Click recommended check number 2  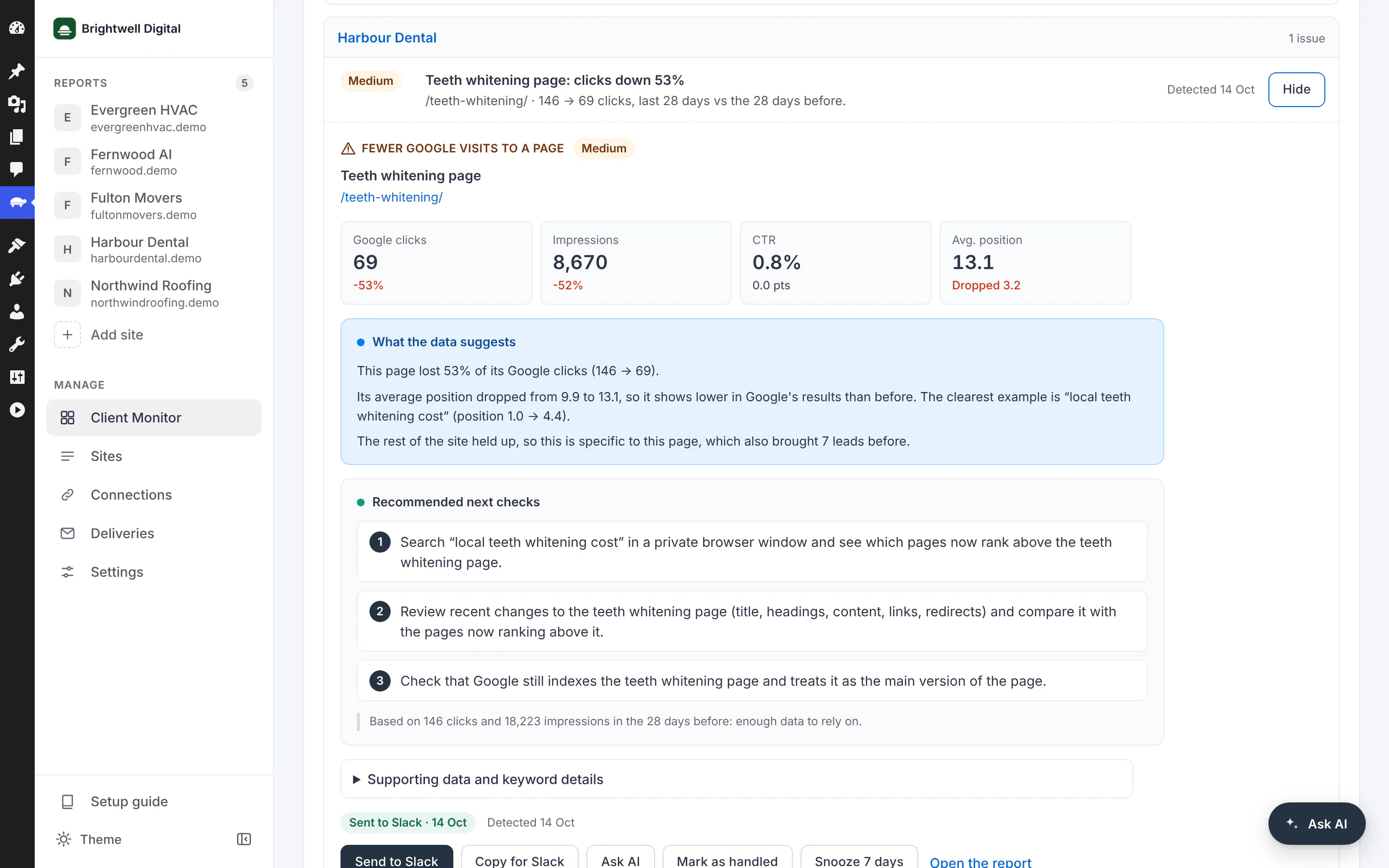coord(752,621)
